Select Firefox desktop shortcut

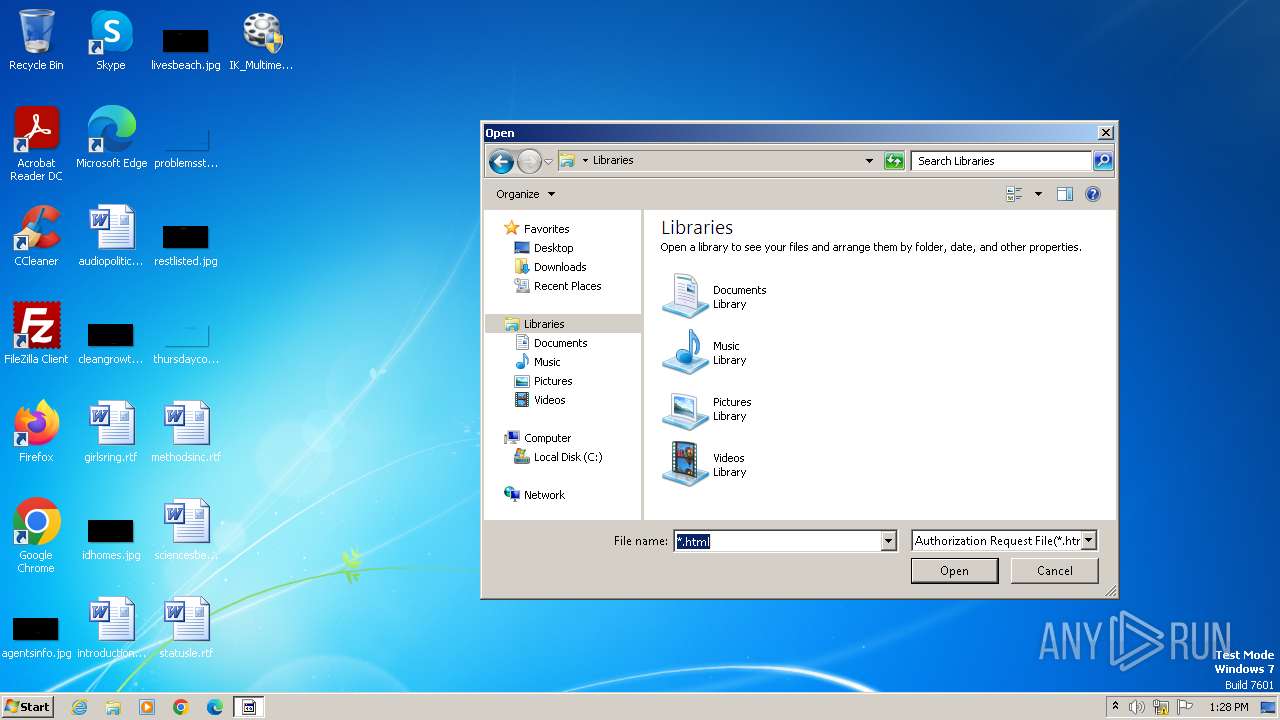point(36,432)
